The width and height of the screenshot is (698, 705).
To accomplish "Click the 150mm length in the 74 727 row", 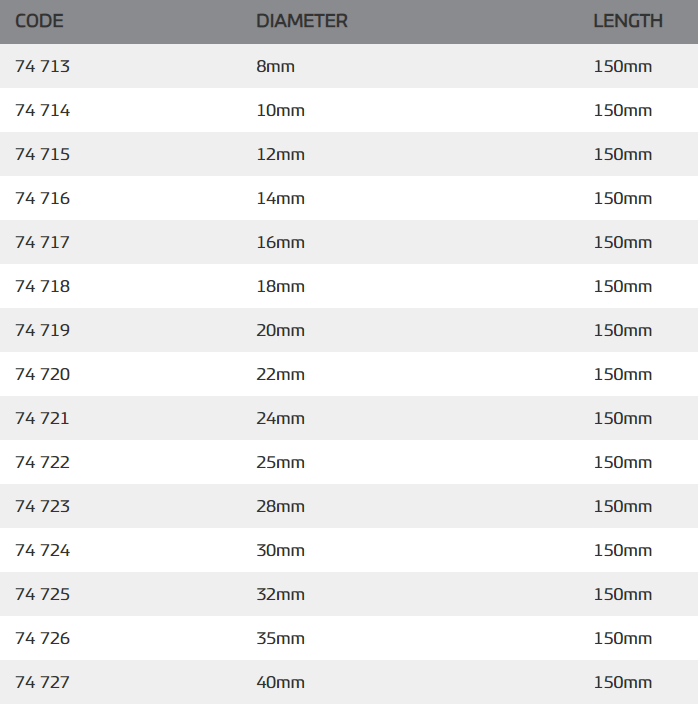I will [622, 683].
